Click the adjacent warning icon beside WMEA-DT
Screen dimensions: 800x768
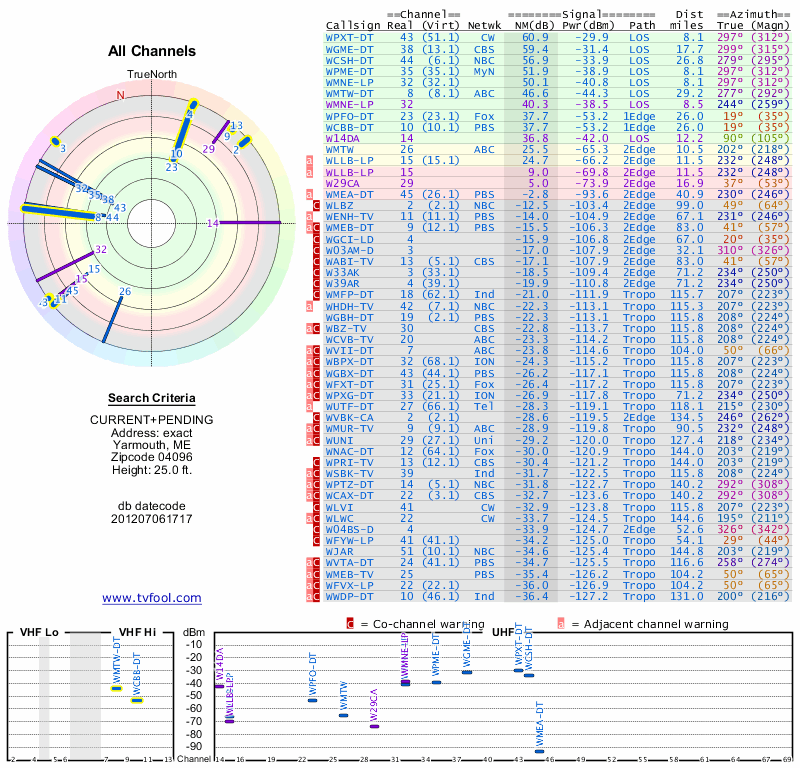click(x=309, y=194)
